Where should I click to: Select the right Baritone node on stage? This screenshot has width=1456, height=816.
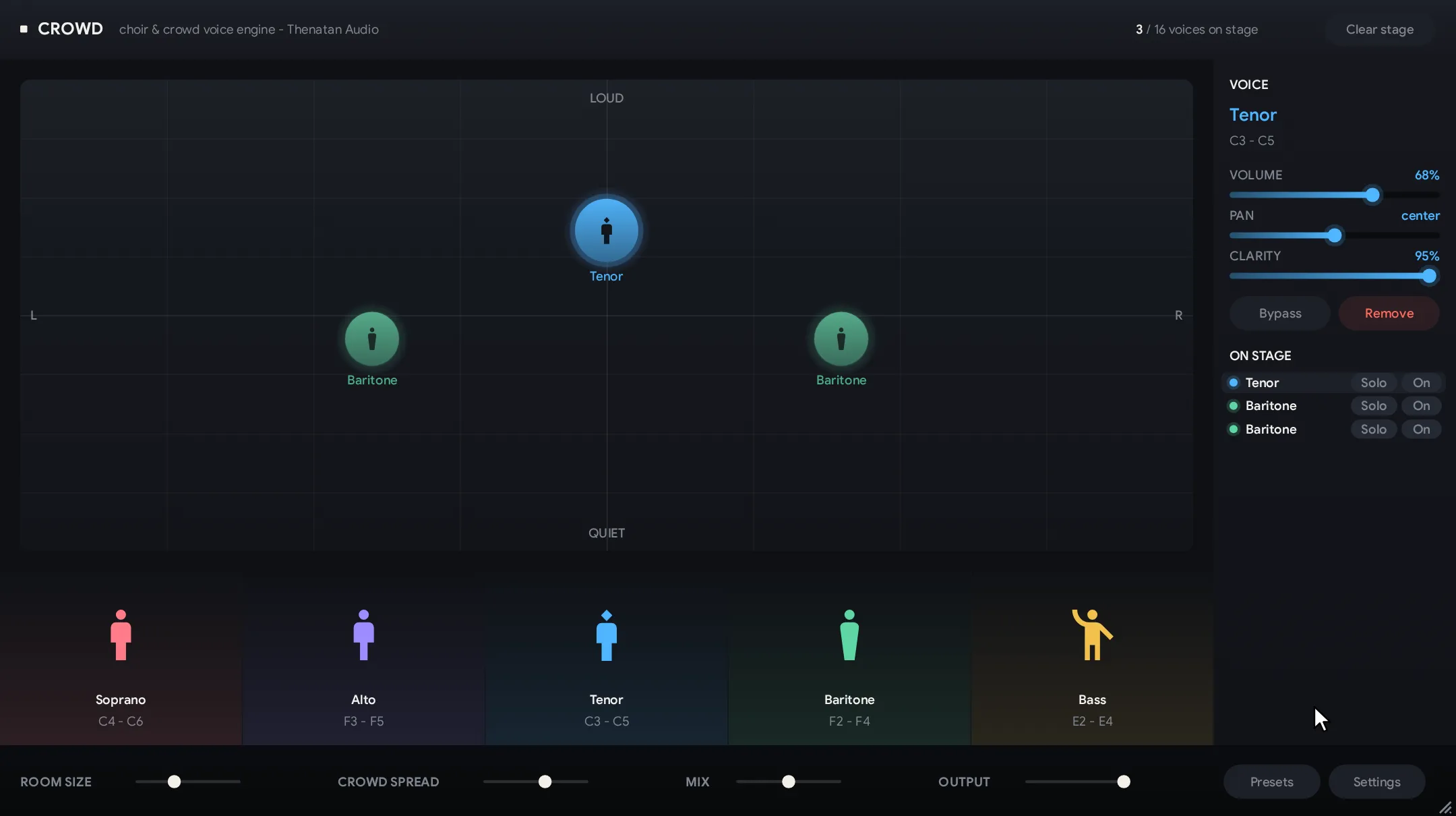pyautogui.click(x=841, y=339)
